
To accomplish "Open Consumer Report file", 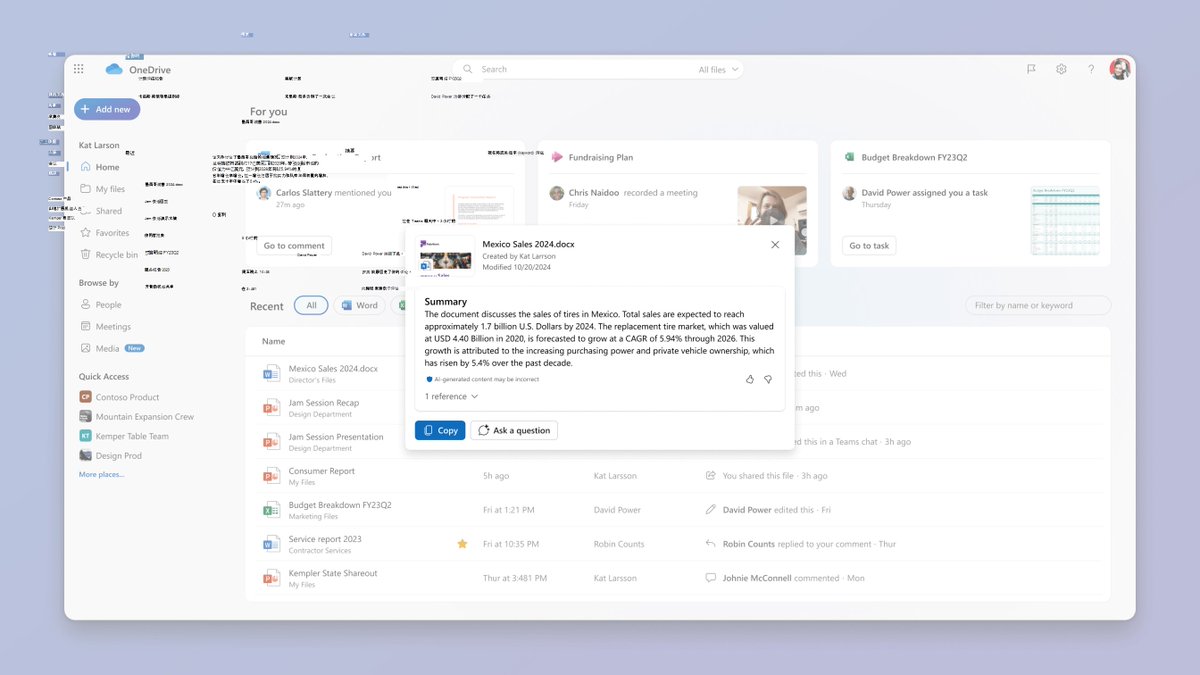I will (x=322, y=471).
